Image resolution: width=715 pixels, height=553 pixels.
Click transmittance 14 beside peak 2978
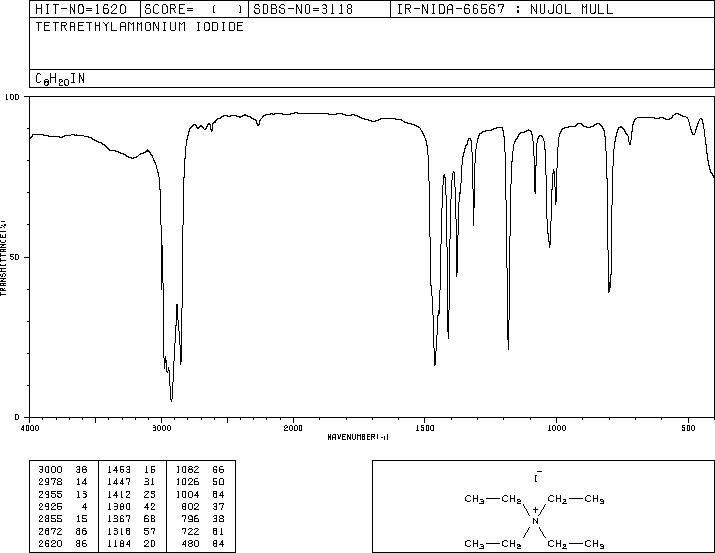point(81,482)
